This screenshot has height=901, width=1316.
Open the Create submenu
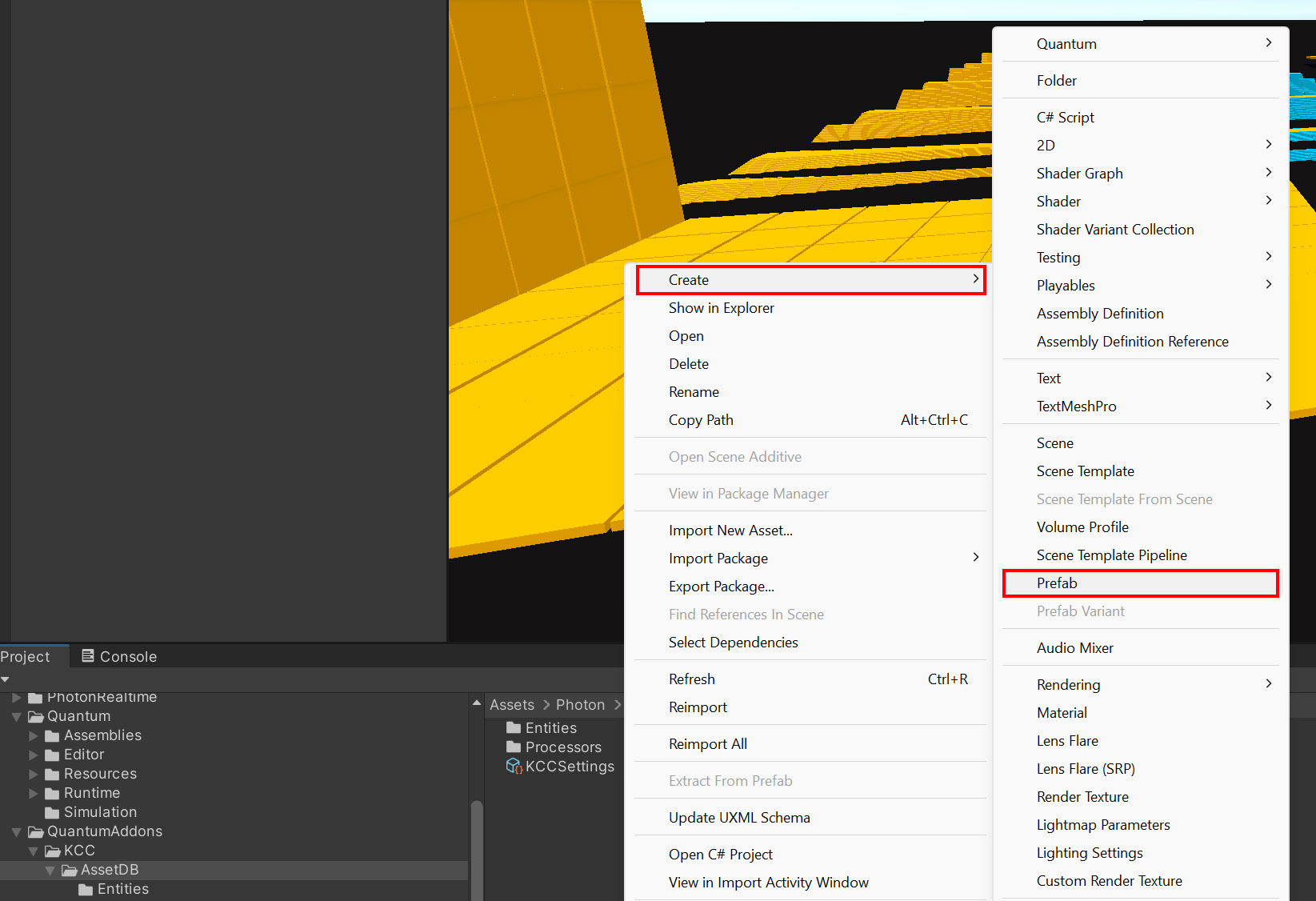click(x=810, y=280)
